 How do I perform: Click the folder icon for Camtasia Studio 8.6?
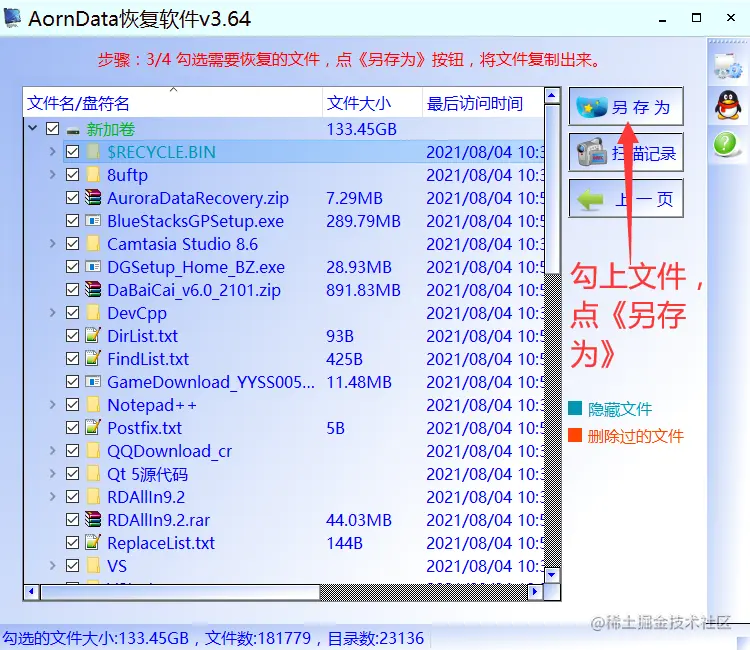(x=93, y=243)
